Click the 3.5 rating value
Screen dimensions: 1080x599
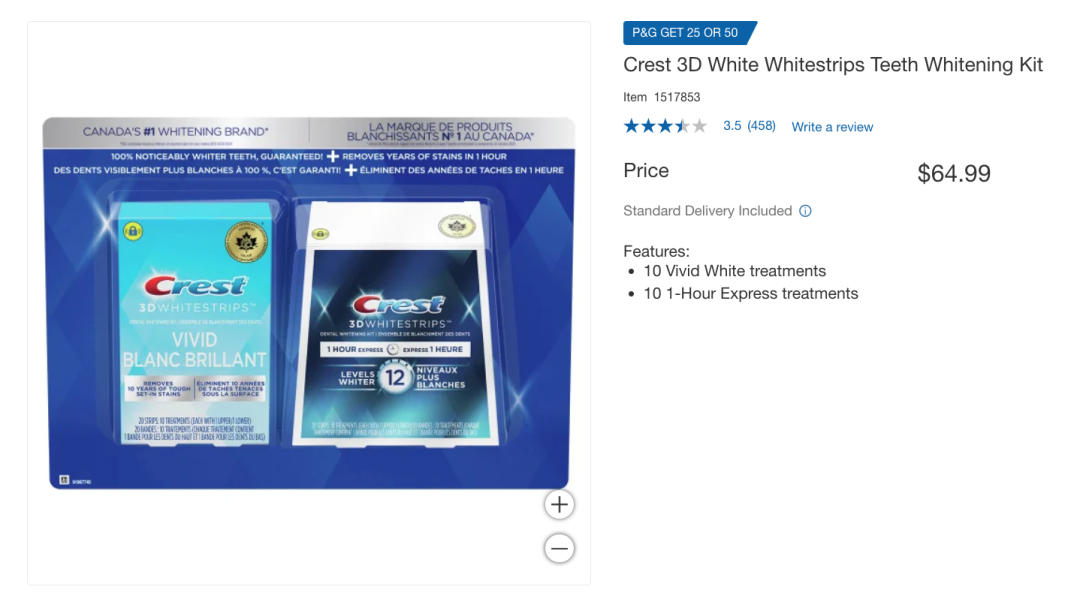pyautogui.click(x=732, y=126)
